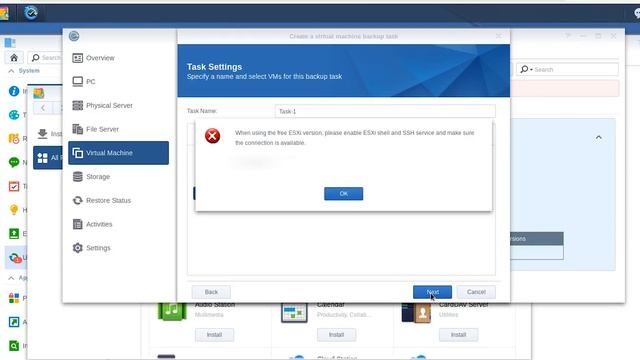This screenshot has width=640, height=360.
Task: Cancel the backup task wizard
Action: pyautogui.click(x=476, y=292)
